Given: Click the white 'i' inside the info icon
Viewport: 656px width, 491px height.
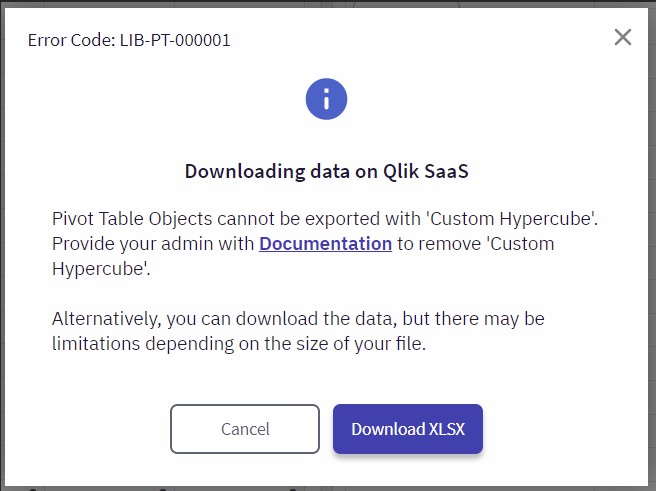Looking at the screenshot, I should pyautogui.click(x=326, y=99).
